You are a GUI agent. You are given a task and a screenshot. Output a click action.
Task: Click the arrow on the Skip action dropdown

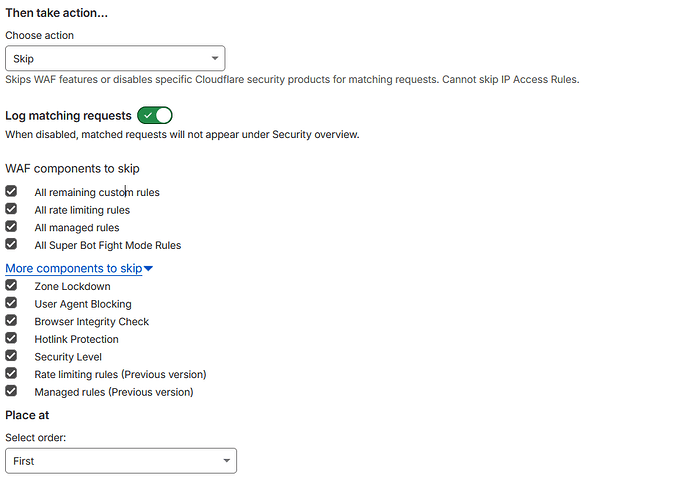[215, 59]
